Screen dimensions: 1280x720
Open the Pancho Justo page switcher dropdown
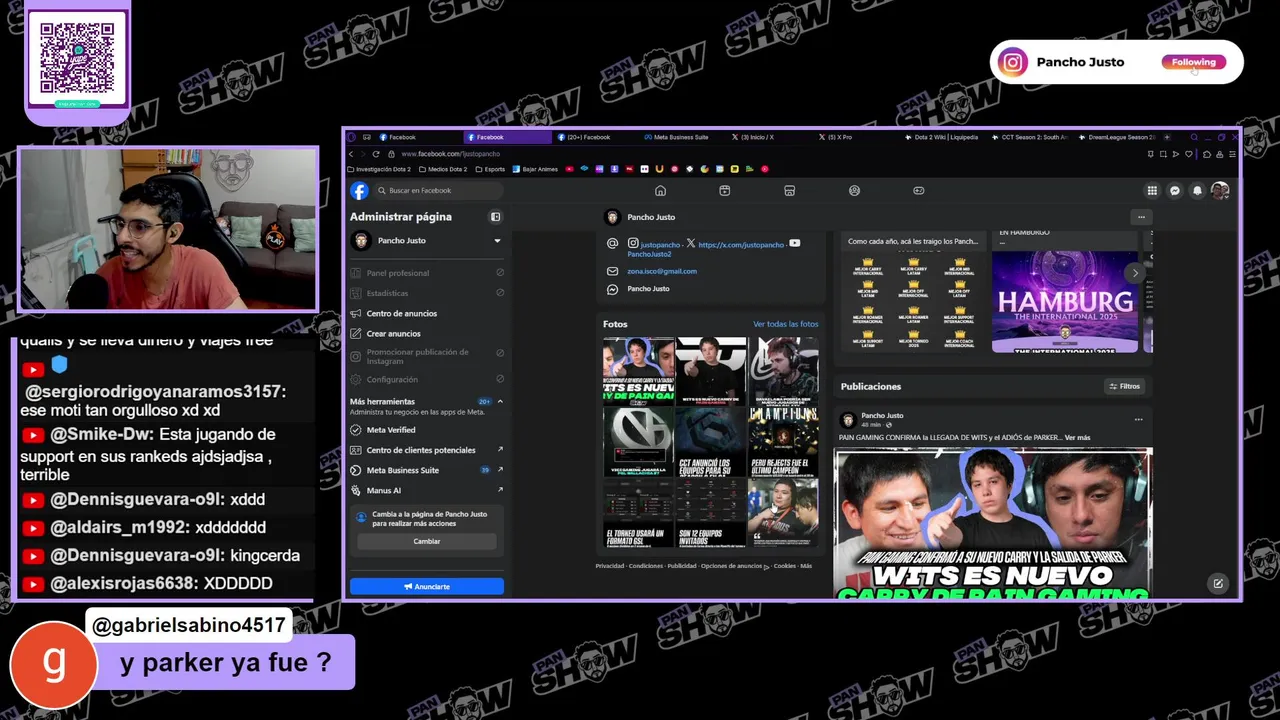[x=497, y=241]
